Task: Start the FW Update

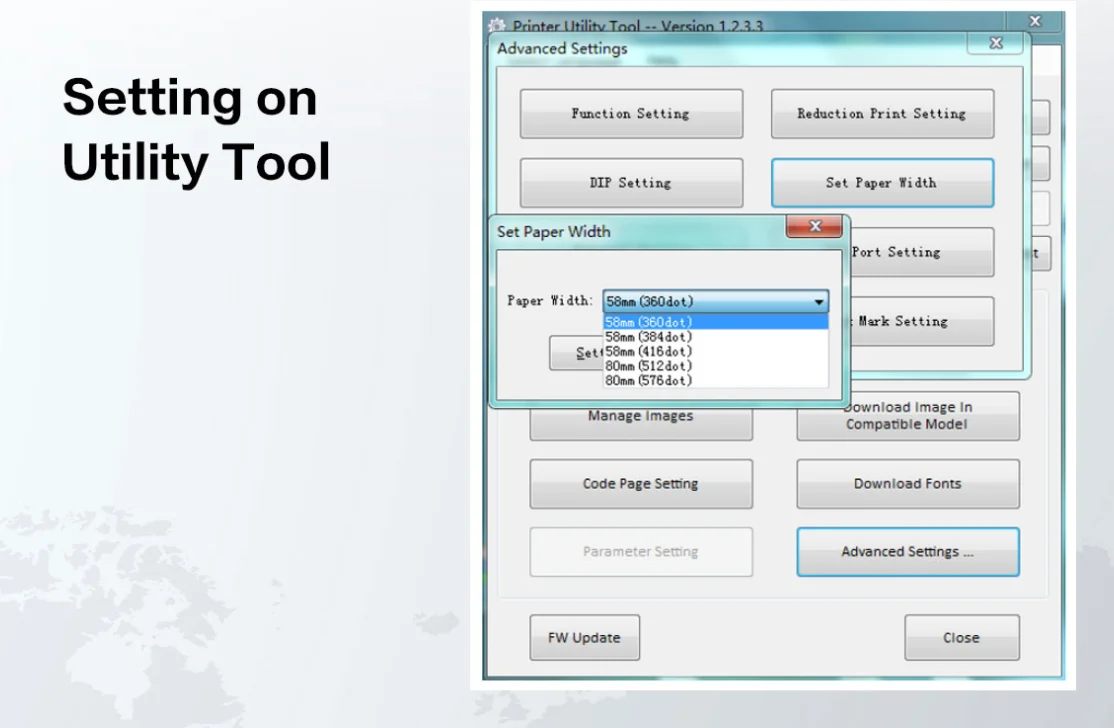Action: [x=584, y=638]
